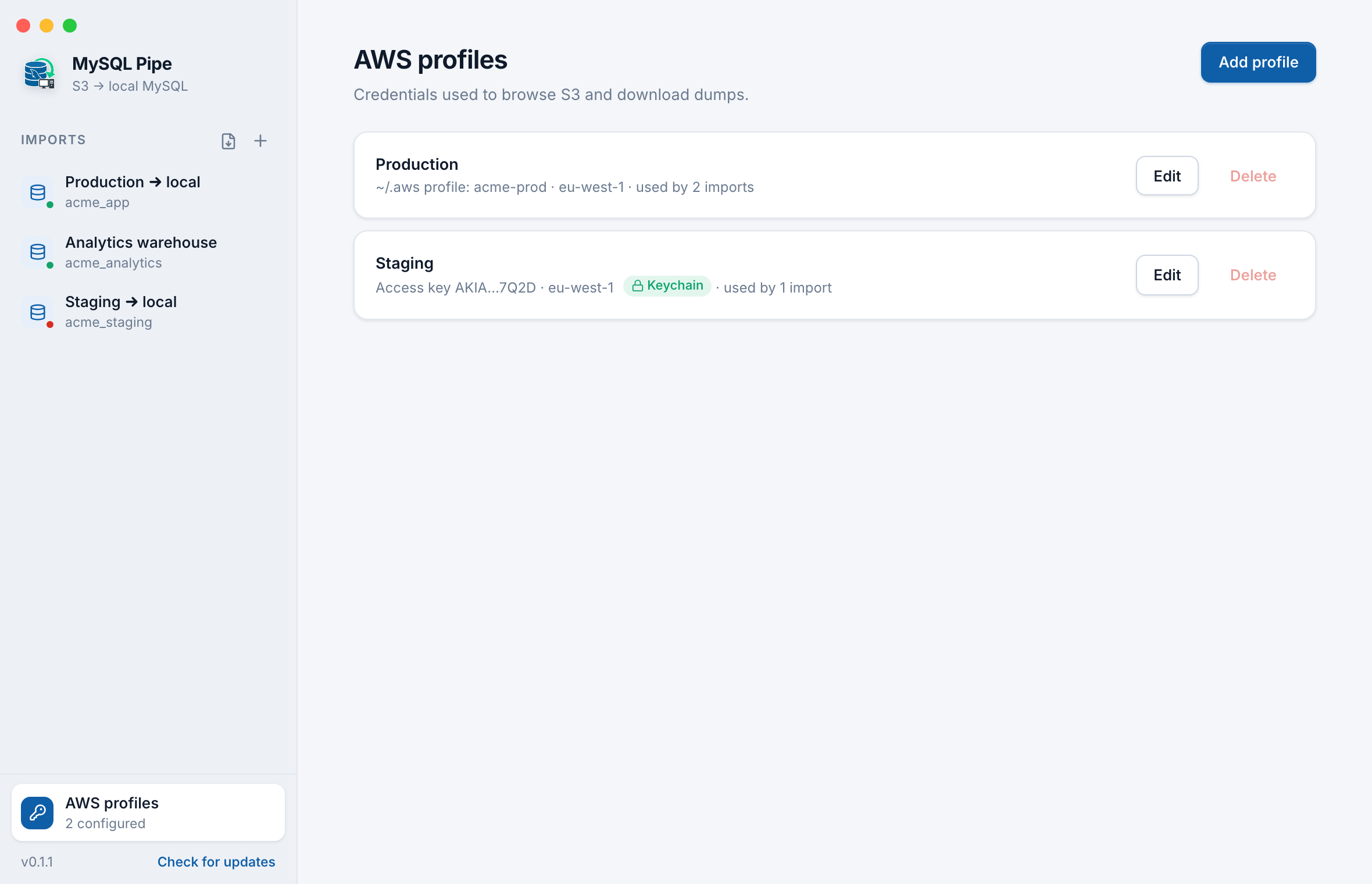Open the Analytics warehouse import
1372x884 pixels.
pyautogui.click(x=148, y=252)
